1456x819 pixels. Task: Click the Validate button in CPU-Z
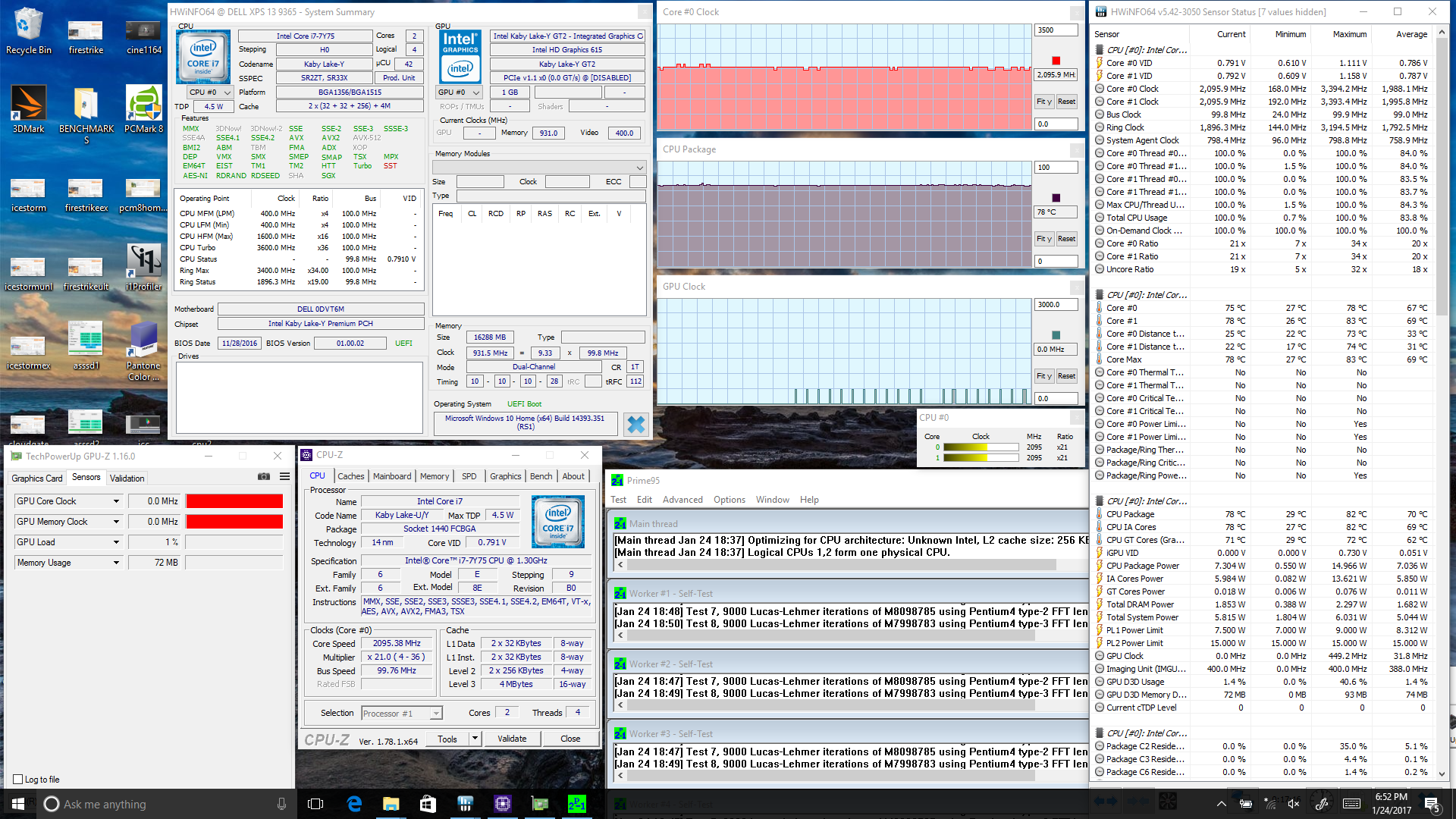(512, 739)
